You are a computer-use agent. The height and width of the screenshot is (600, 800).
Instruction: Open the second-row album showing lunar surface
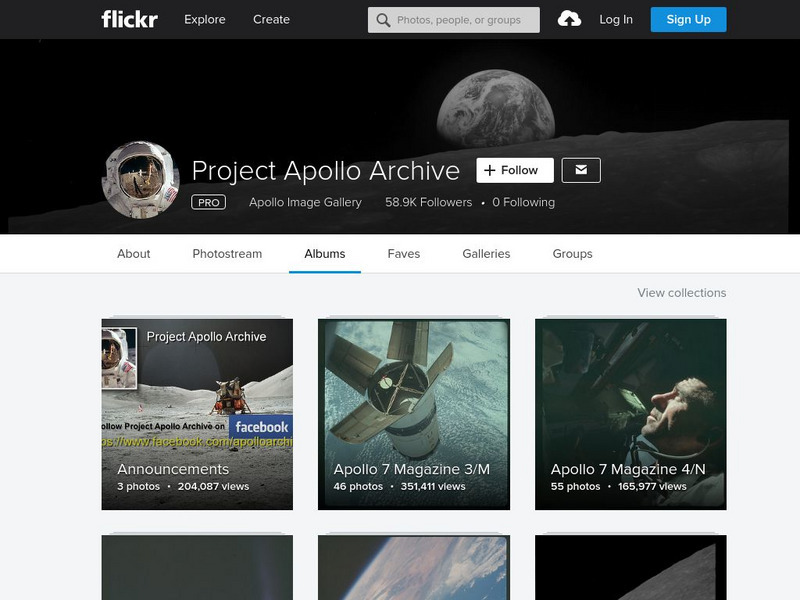[x=631, y=567]
